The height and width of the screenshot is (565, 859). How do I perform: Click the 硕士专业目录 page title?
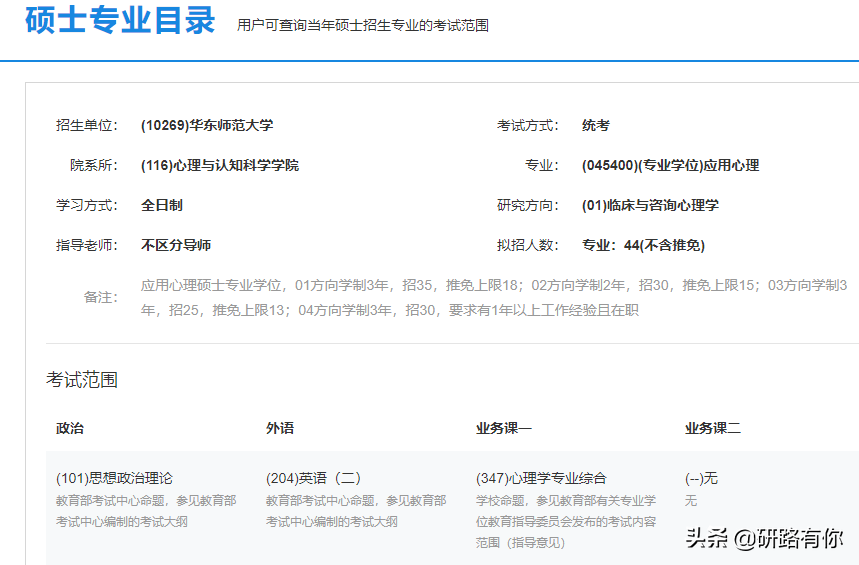click(x=120, y=20)
